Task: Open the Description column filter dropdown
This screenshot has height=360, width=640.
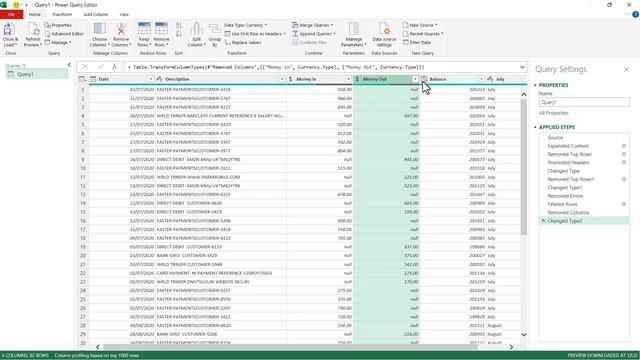Action: (282, 79)
